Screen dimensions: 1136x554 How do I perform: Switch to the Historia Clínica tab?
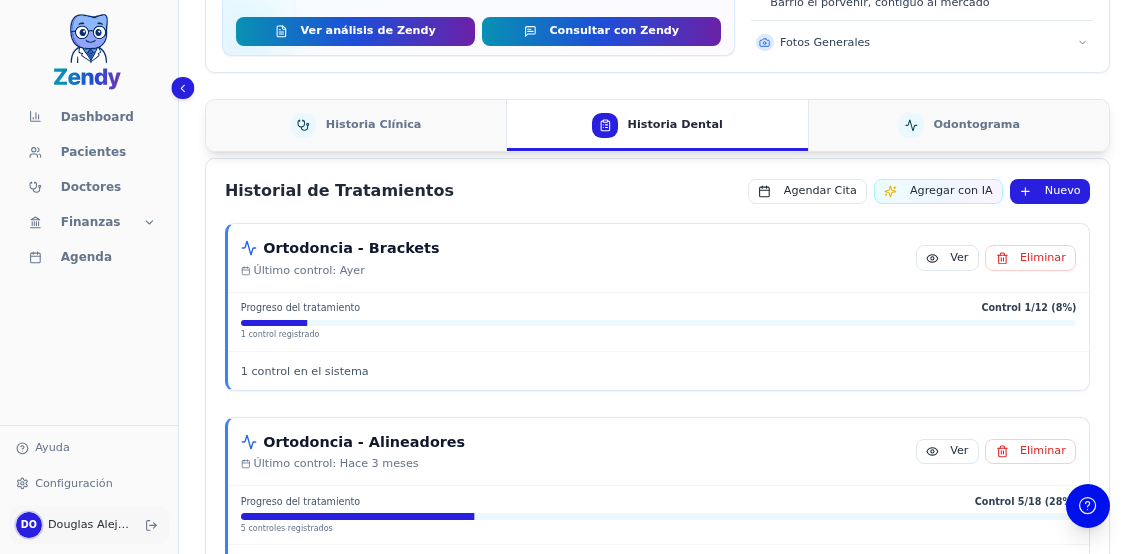coord(356,125)
